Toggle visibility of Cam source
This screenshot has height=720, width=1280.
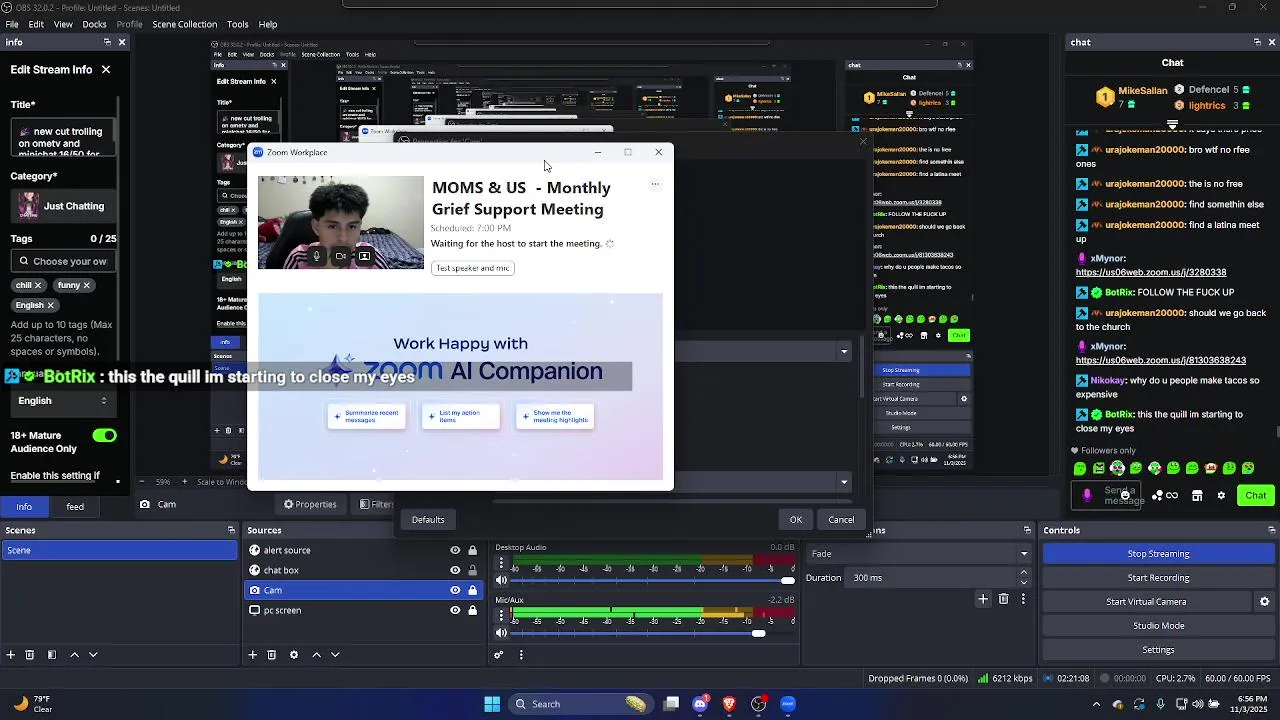(x=455, y=590)
